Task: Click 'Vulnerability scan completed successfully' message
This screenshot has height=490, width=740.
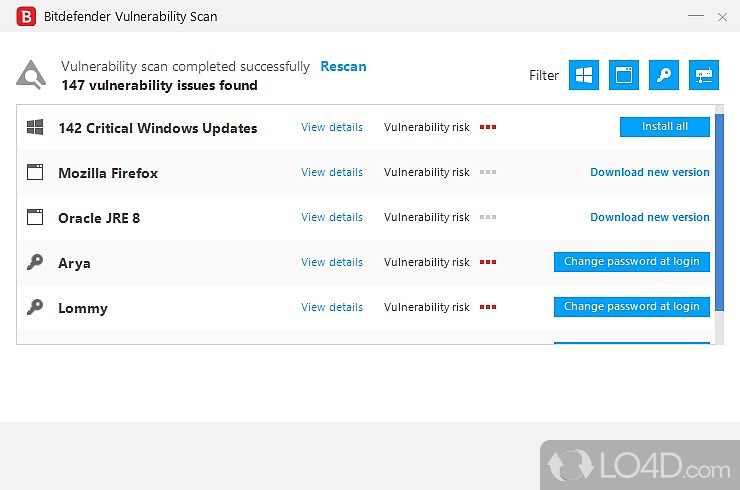Action: [185, 67]
